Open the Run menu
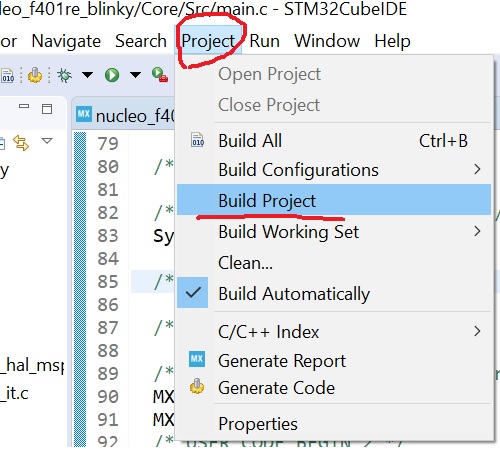The width and height of the screenshot is (500, 454). [x=265, y=41]
